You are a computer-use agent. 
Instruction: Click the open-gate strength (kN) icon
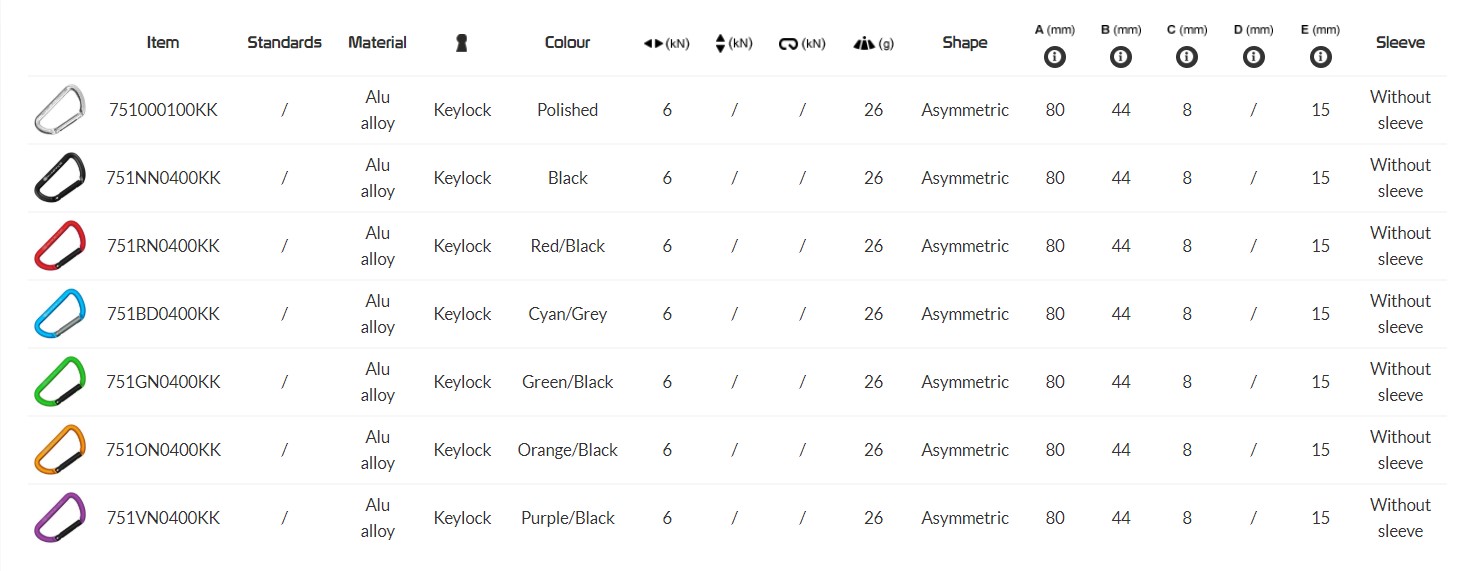click(788, 43)
